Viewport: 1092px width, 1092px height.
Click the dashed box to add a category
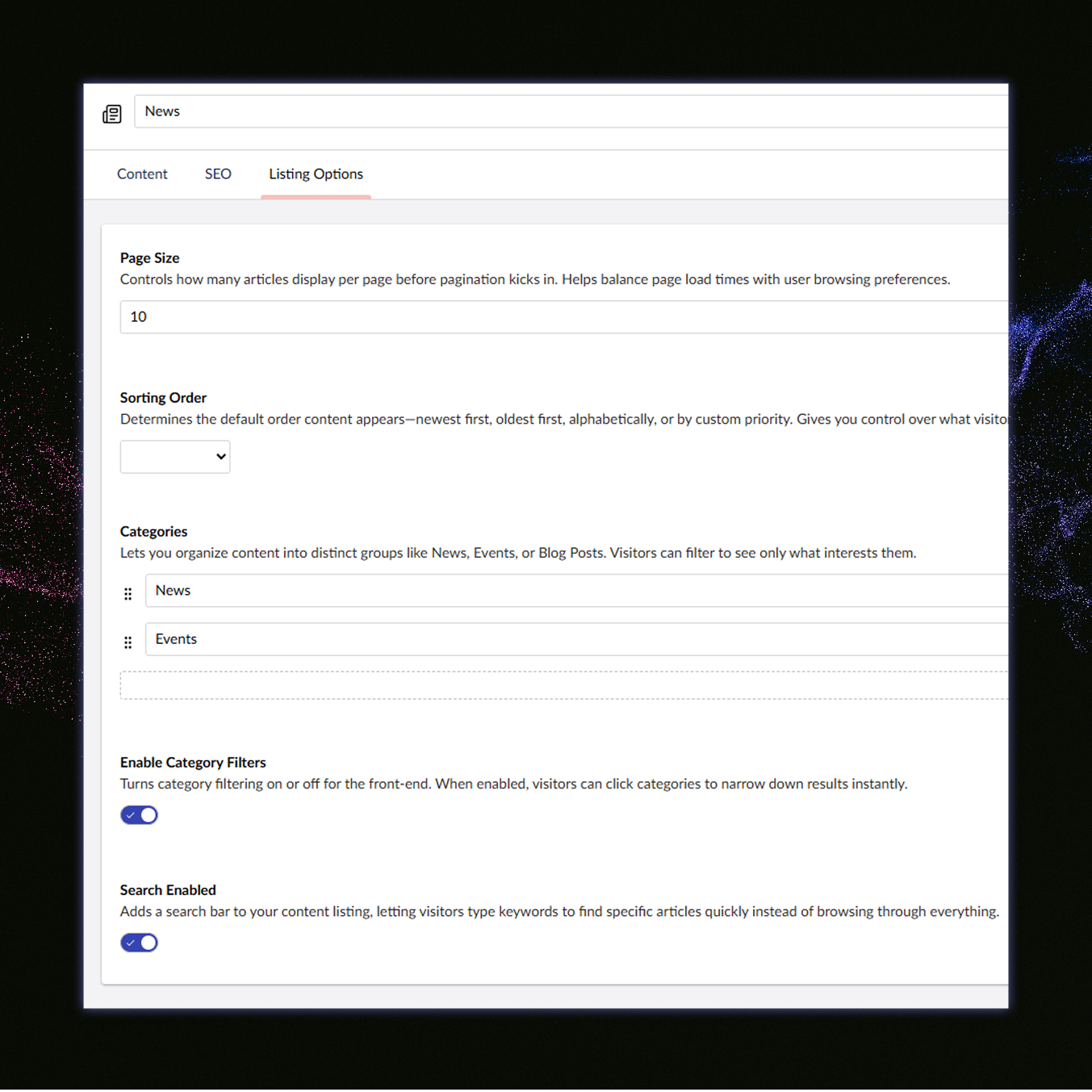[x=563, y=685]
